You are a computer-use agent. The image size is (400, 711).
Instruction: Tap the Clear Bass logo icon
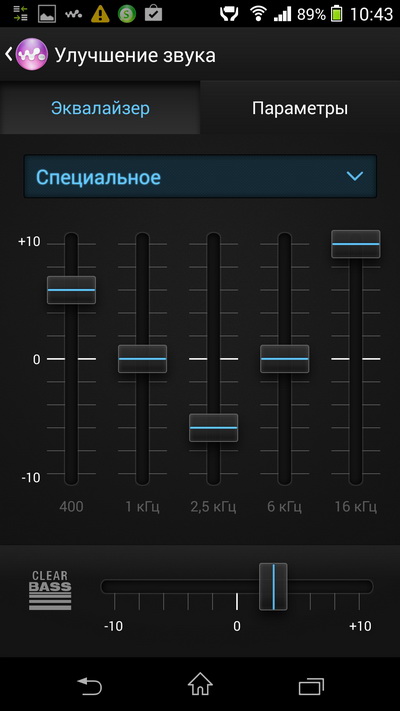point(50,590)
